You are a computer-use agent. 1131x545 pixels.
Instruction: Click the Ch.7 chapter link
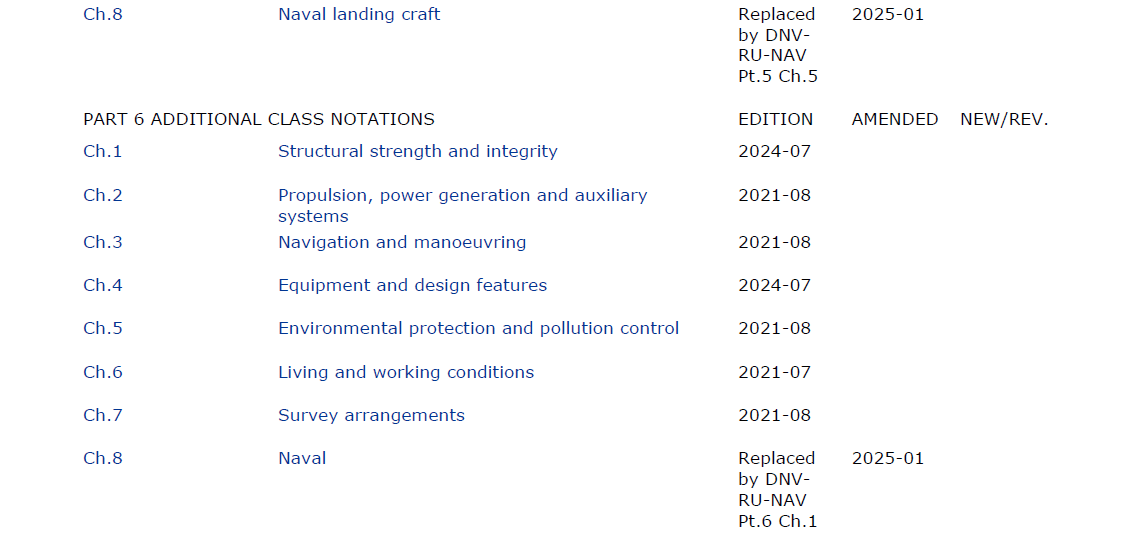tap(102, 416)
